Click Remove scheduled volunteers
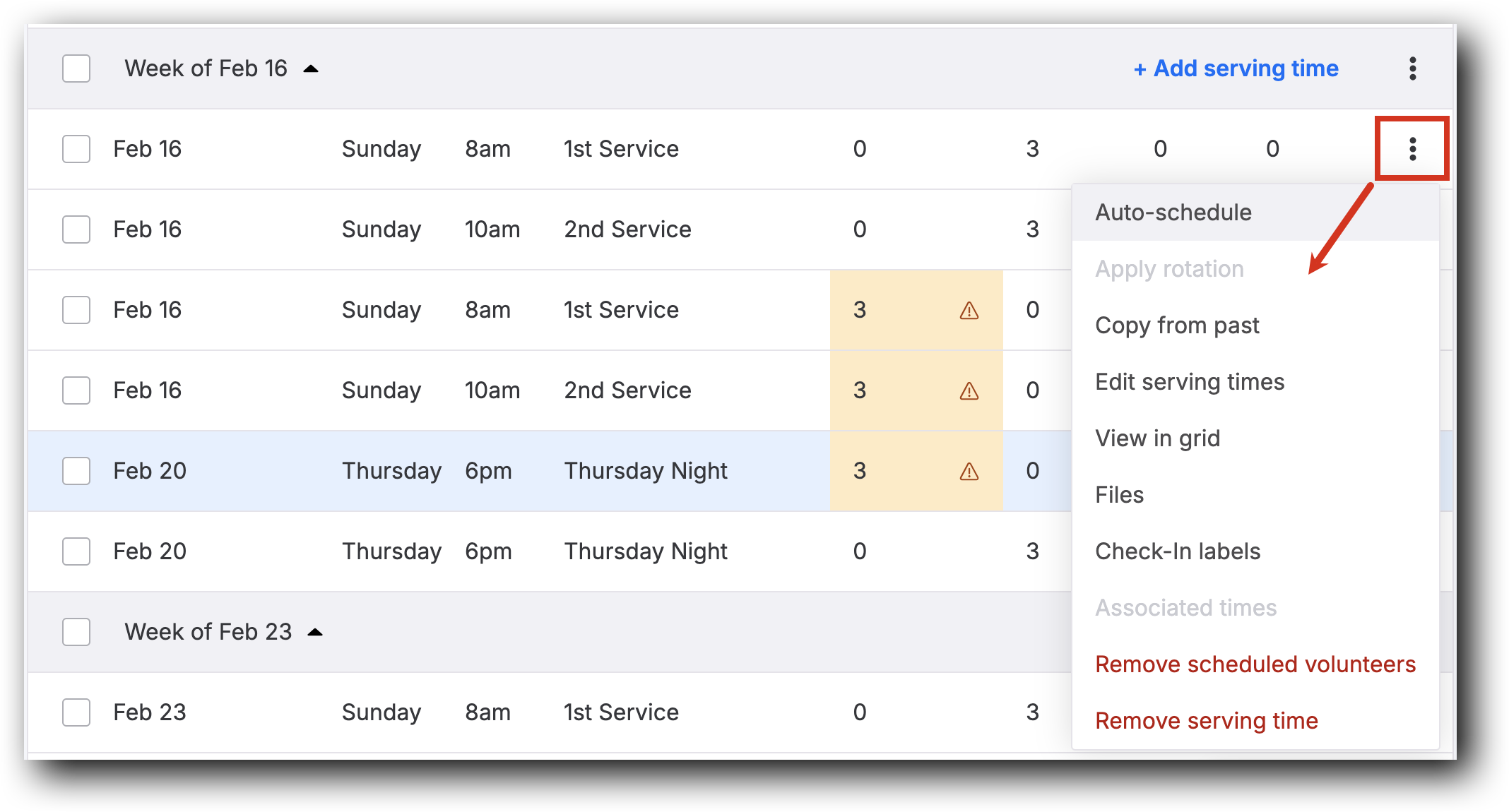The width and height of the screenshot is (1509, 812). coord(1255,664)
